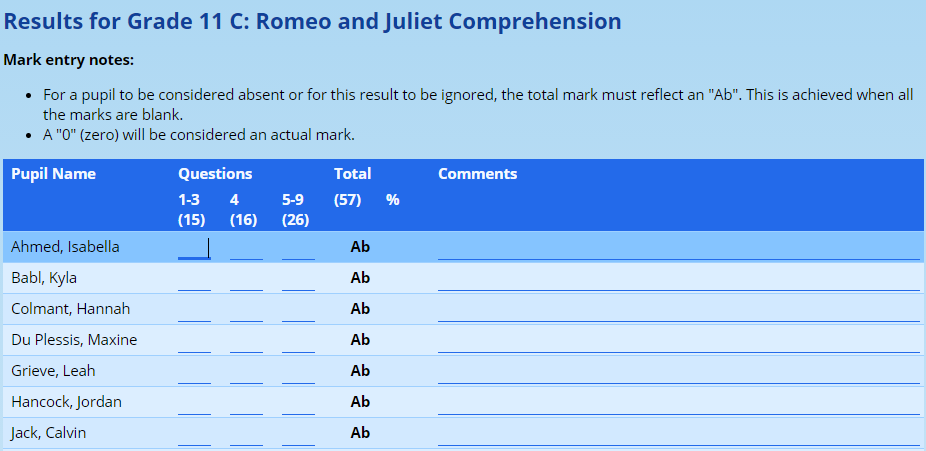This screenshot has height=451, width=926.
Task: Focus Hannah Colmant's Questions 5-9 mark field
Action: tap(298, 310)
